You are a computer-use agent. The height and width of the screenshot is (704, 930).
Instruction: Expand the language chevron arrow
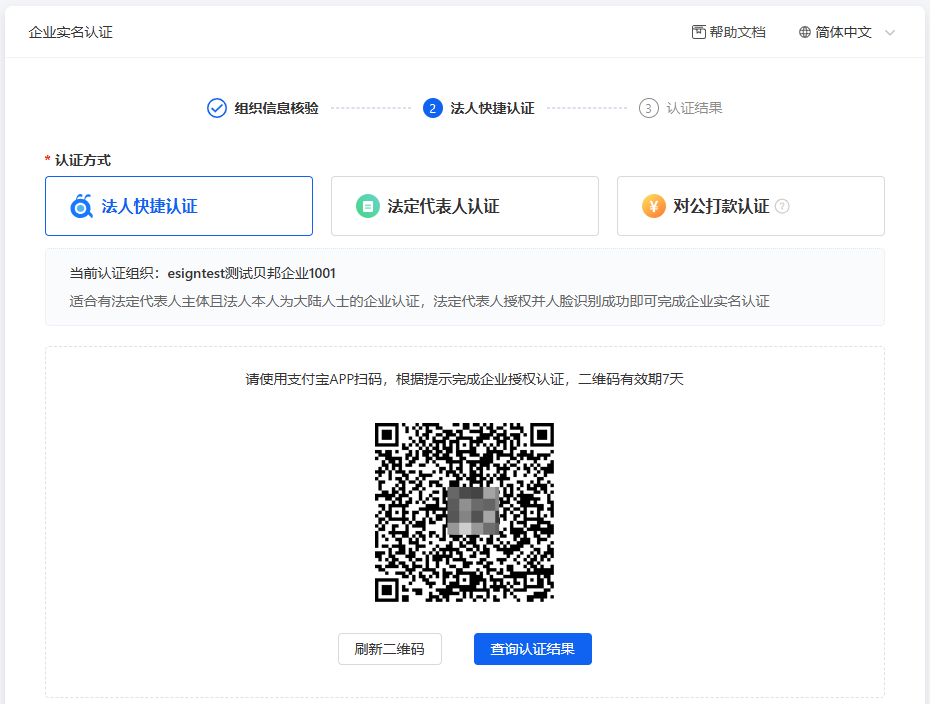(890, 32)
